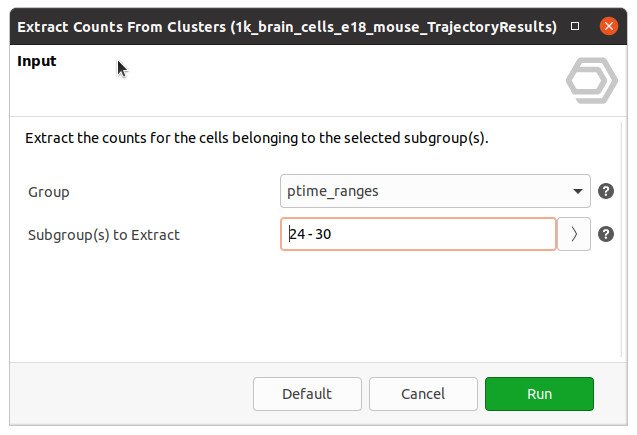Open subgroup picker via the chevron button
The width and height of the screenshot is (637, 435).
click(x=574, y=235)
